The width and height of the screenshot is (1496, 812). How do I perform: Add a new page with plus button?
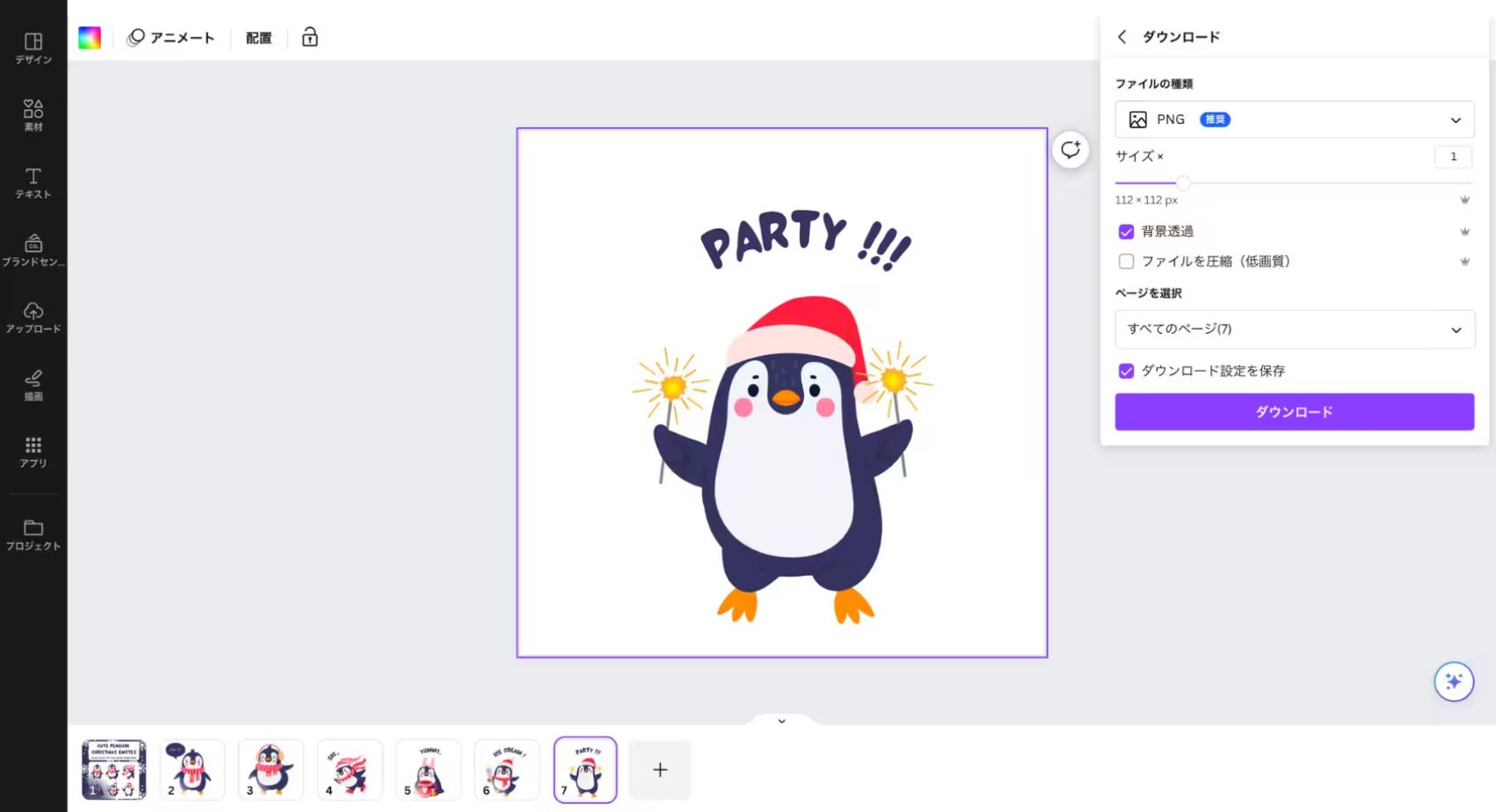tap(660, 770)
